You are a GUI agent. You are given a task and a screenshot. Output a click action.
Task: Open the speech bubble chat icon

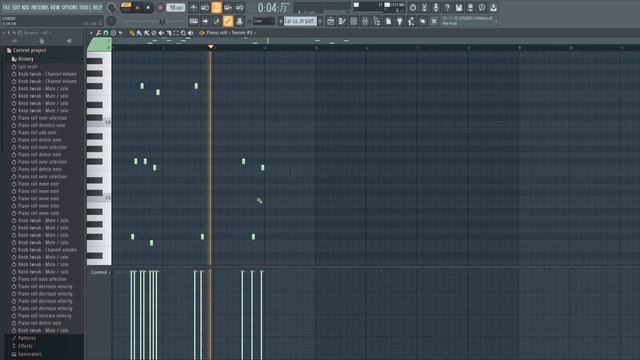click(482, 7)
